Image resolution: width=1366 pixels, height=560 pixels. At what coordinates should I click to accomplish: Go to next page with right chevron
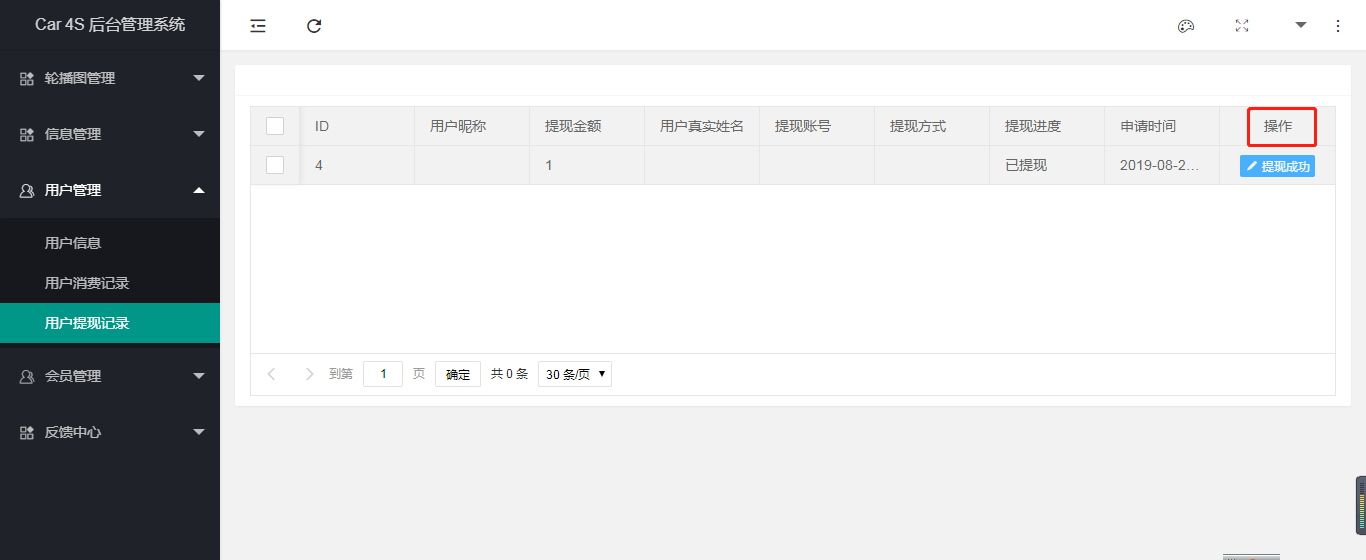click(x=309, y=374)
